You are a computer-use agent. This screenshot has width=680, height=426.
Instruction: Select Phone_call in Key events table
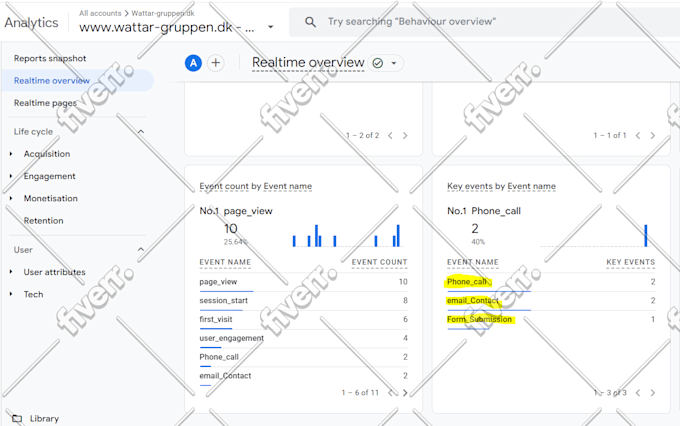click(551, 282)
